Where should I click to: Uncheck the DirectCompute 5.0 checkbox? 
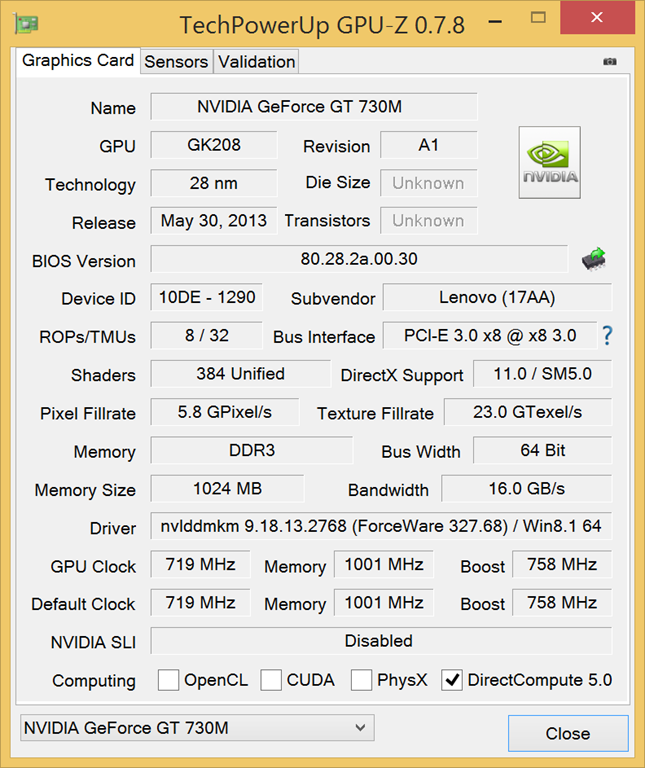pos(452,680)
